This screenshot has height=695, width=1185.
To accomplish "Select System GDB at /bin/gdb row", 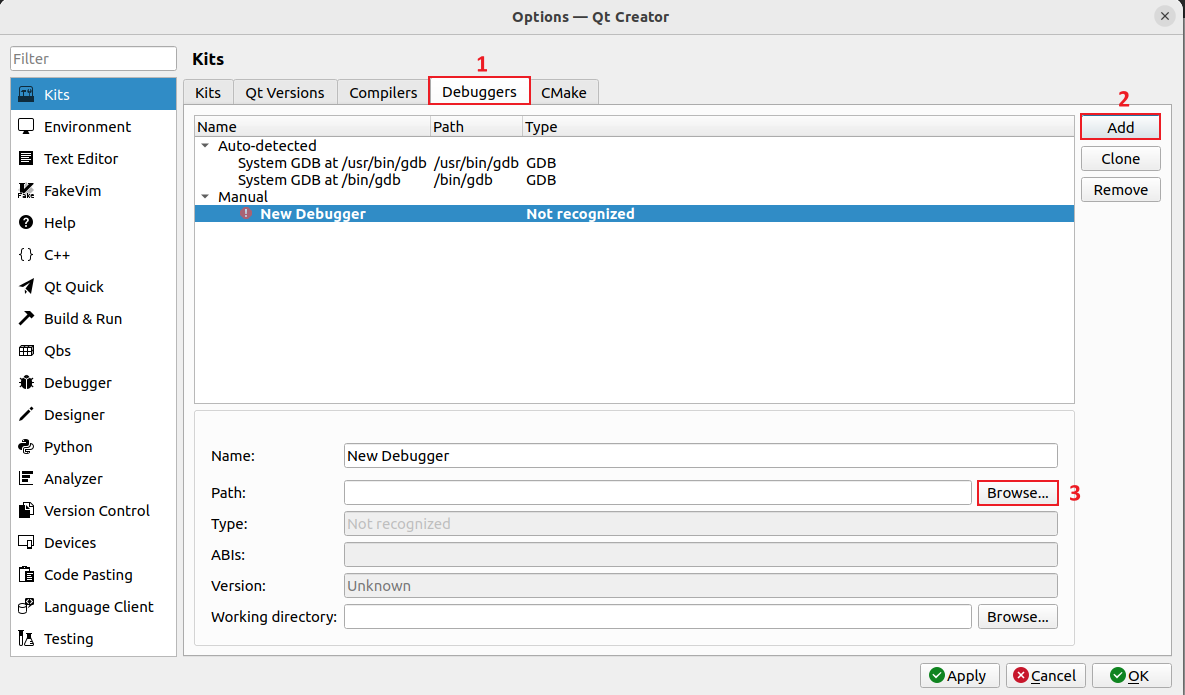I will click(634, 180).
